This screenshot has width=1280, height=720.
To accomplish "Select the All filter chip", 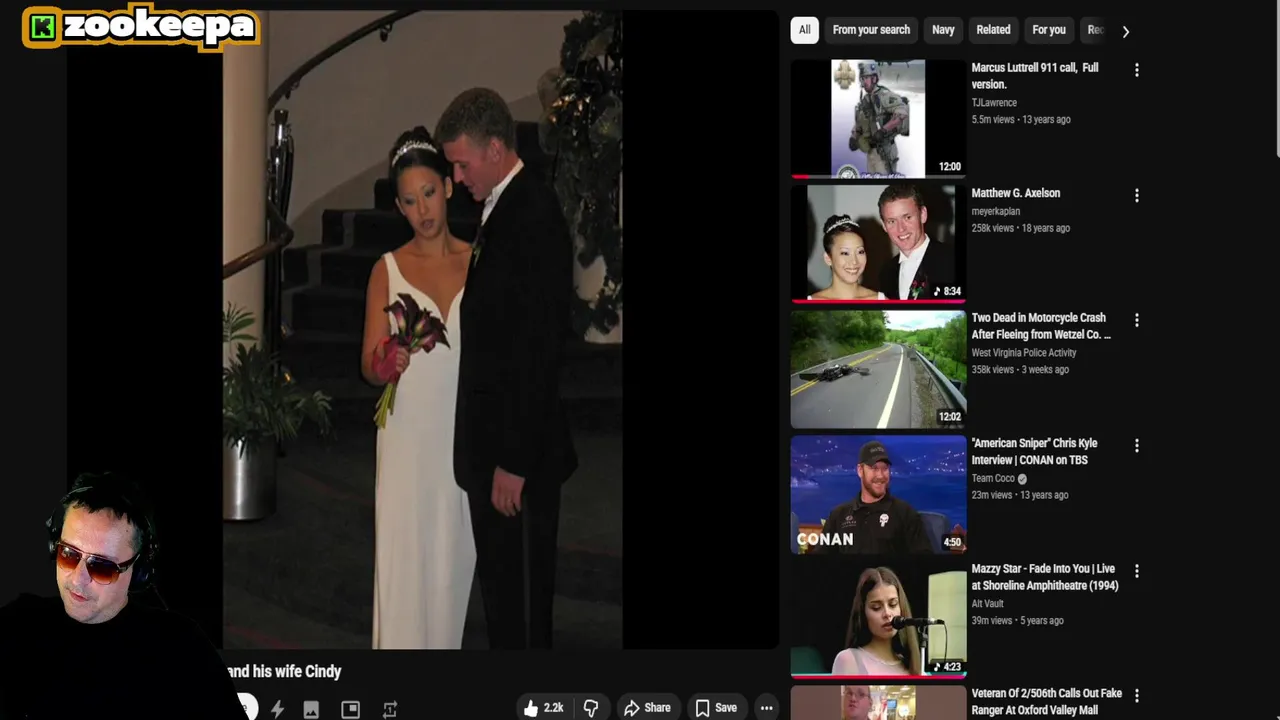I will click(804, 30).
